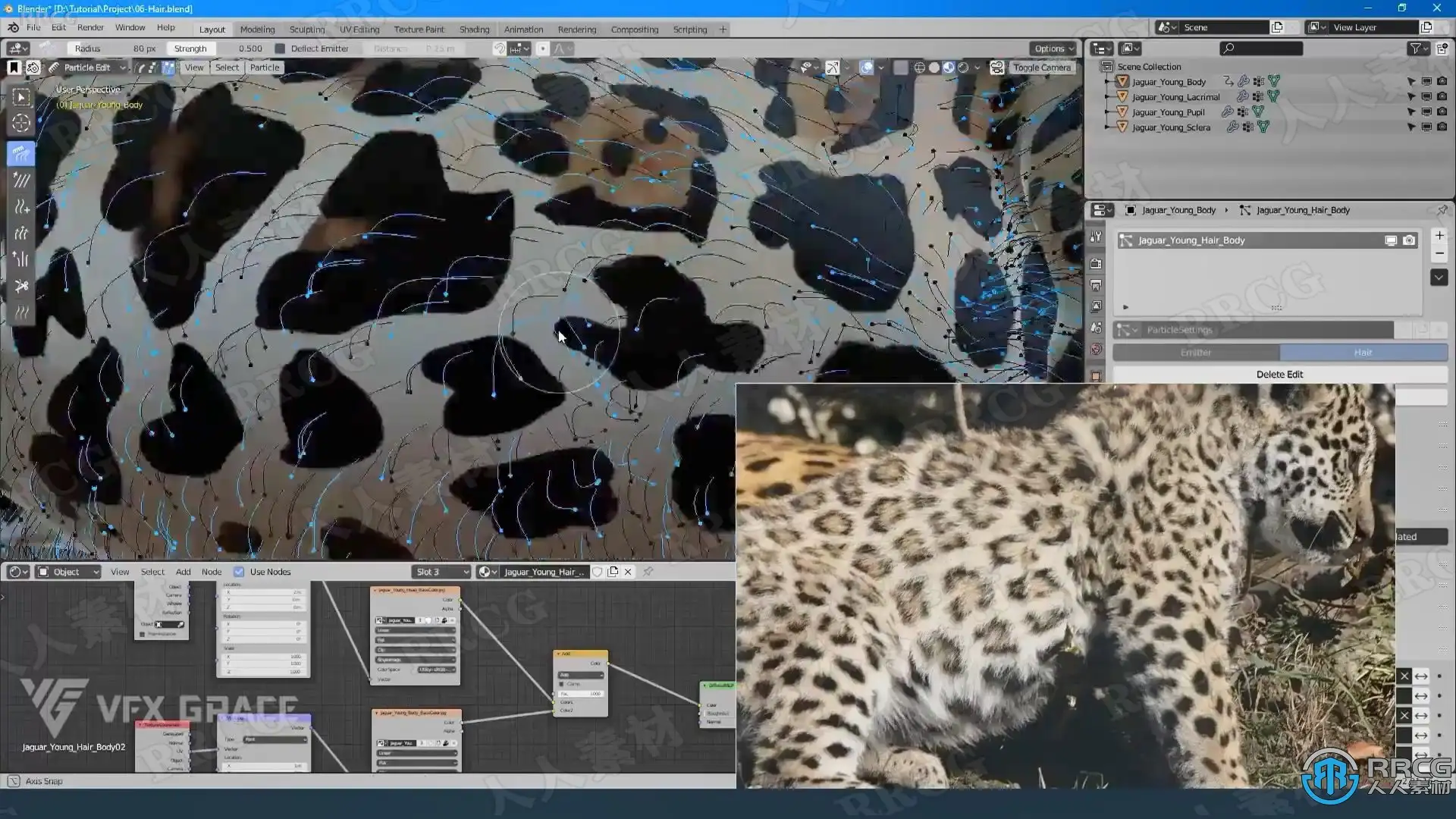Select the Cut hair particle tool
1456x819 pixels.
(x=21, y=286)
